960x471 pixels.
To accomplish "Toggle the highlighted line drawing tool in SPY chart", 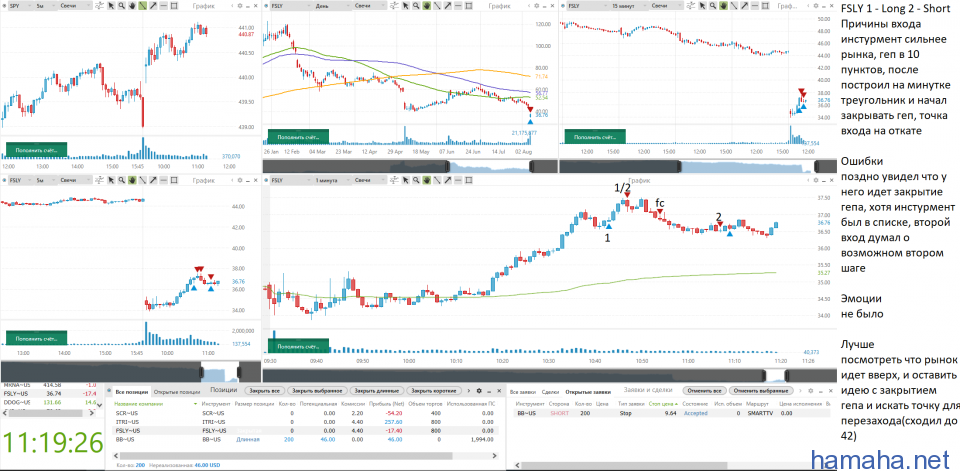I will tap(142, 6).
